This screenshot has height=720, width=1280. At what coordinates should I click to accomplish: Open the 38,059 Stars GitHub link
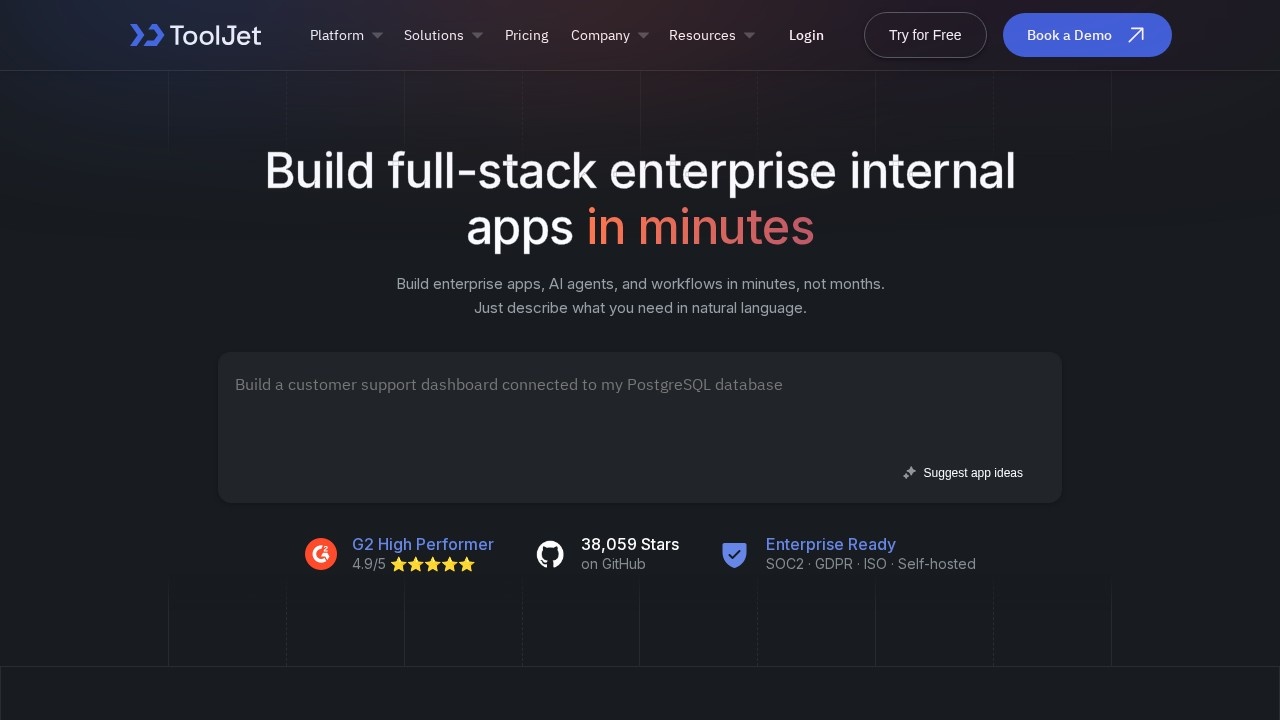[630, 544]
